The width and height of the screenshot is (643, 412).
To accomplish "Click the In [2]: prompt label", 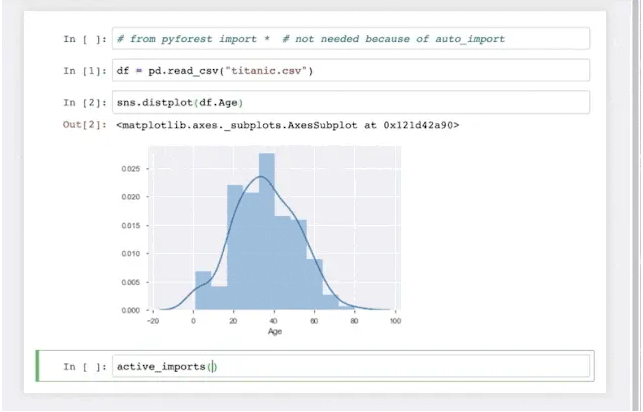I will click(x=85, y=102).
